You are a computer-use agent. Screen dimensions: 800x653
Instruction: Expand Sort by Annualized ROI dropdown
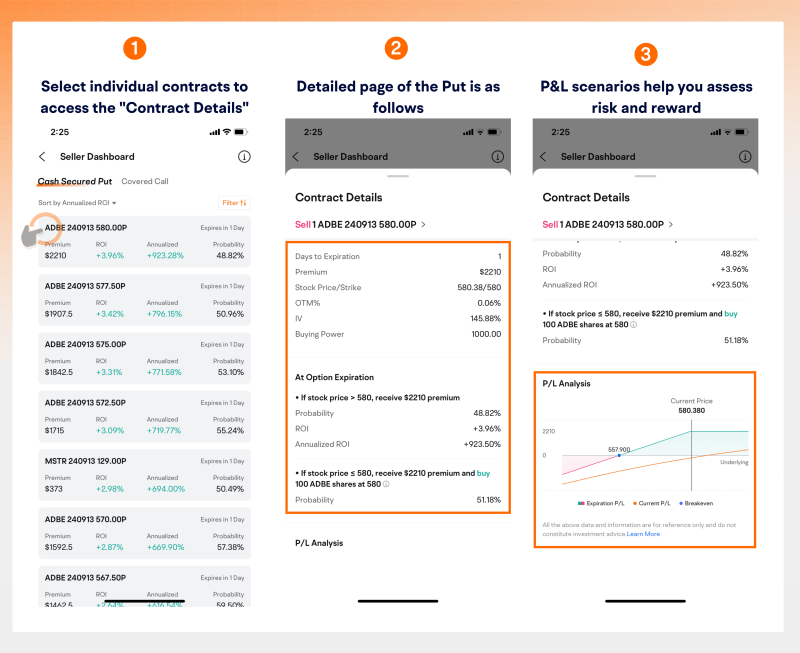(77, 203)
